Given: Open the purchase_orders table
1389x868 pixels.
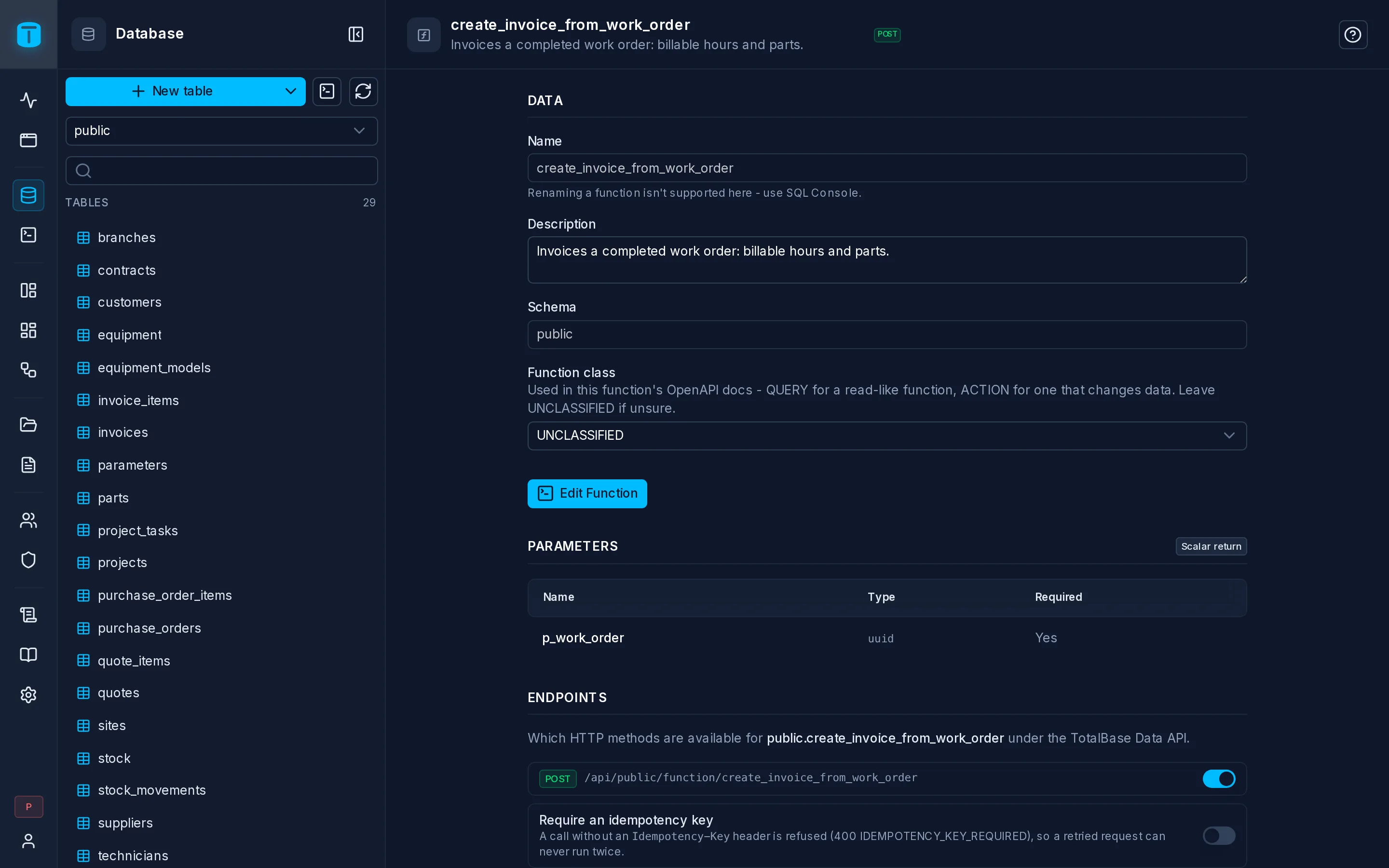Looking at the screenshot, I should (221, 628).
